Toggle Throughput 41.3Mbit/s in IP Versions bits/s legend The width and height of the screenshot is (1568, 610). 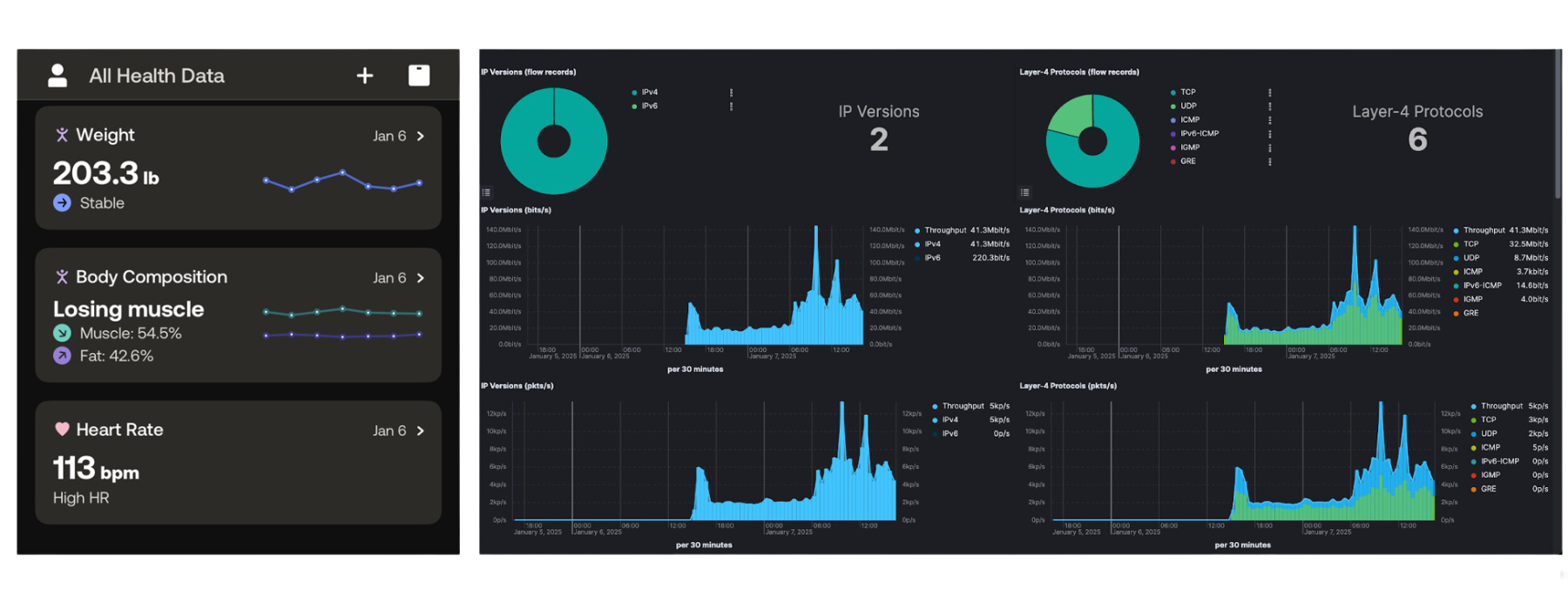[x=962, y=231]
